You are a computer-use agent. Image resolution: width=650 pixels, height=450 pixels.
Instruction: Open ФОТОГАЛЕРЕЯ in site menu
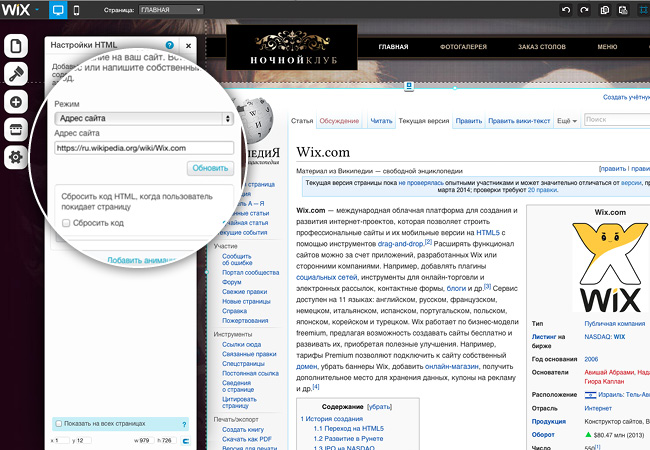click(x=463, y=47)
